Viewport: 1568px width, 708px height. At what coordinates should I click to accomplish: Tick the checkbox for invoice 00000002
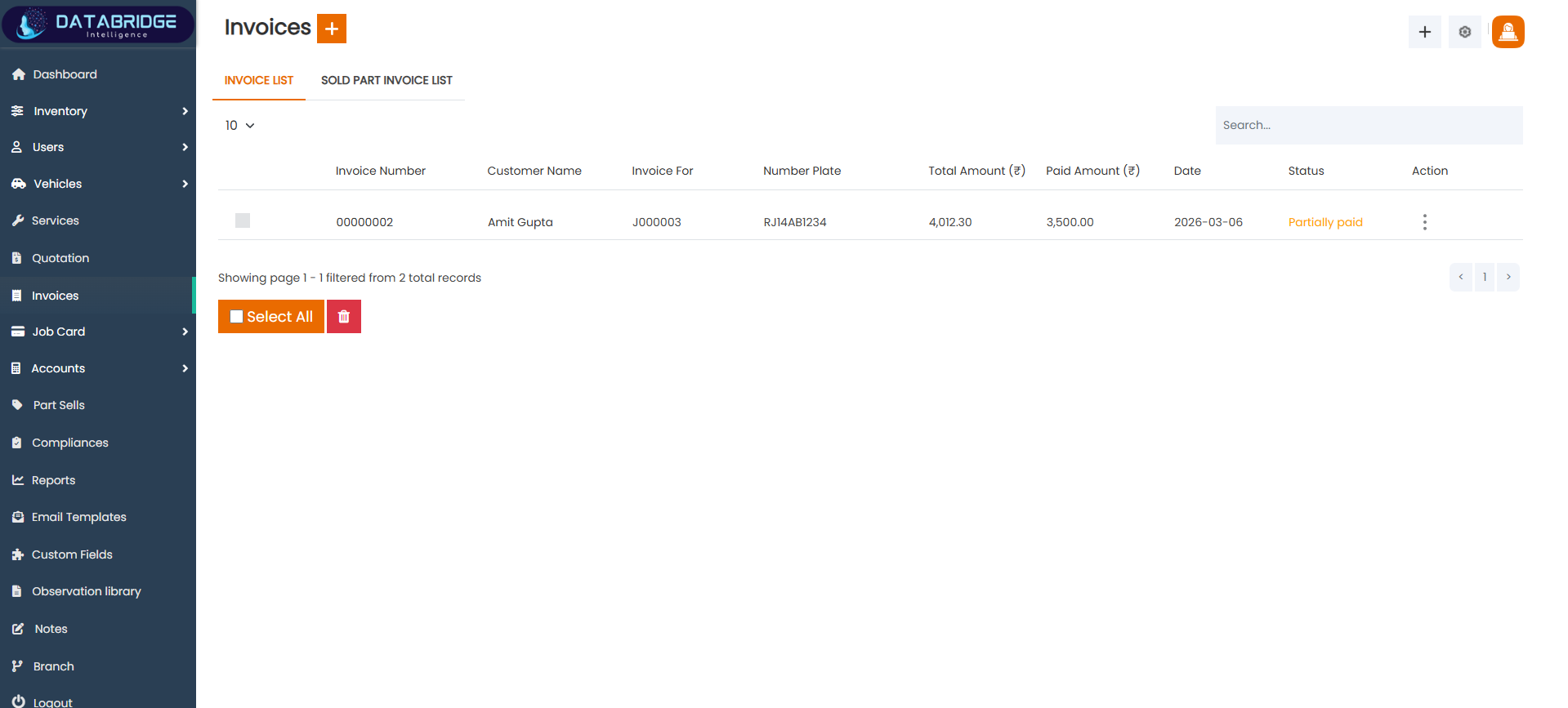243,220
